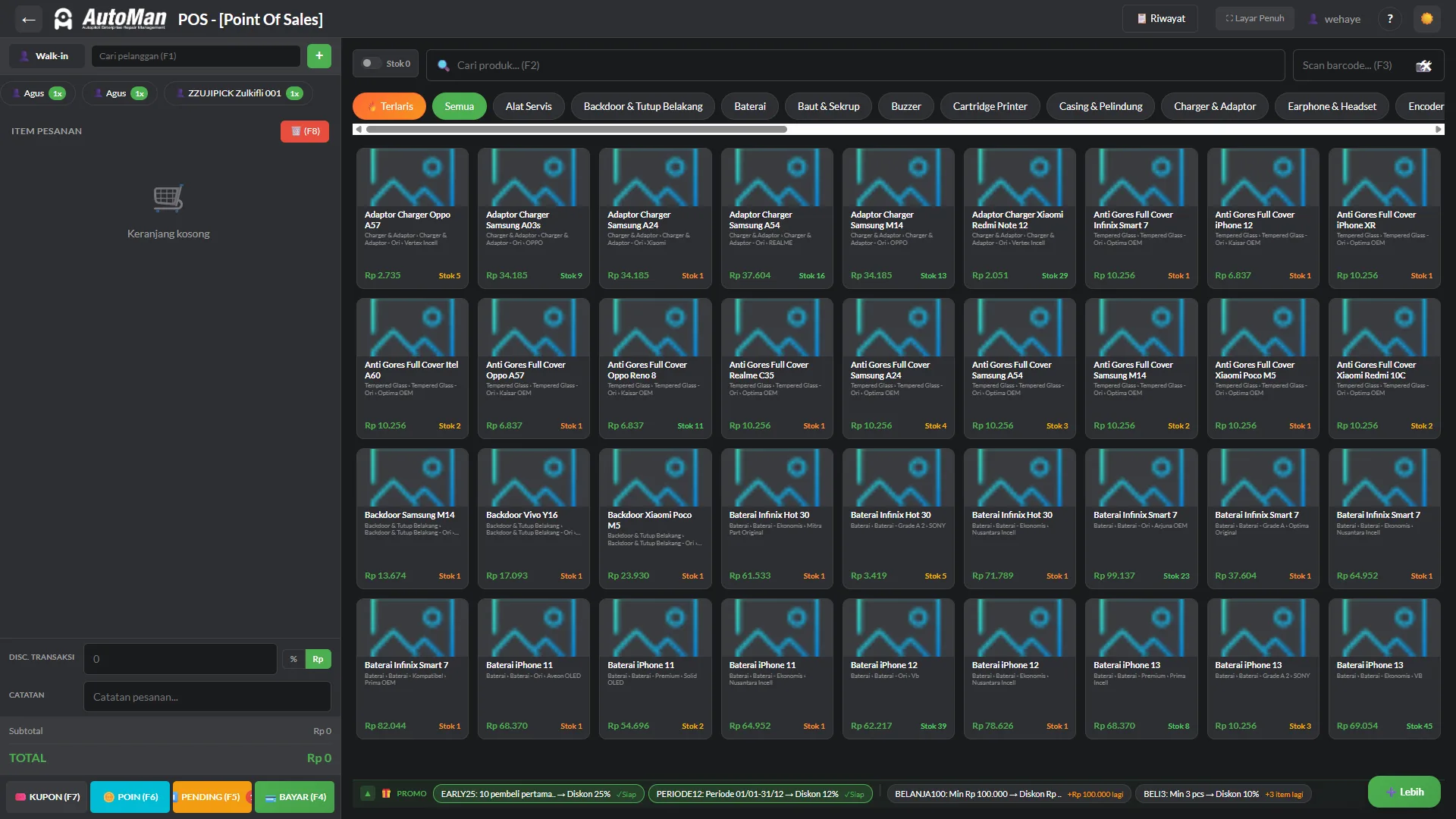The height and width of the screenshot is (819, 1456).
Task: Show the Baut & Sekrup category
Action: 828,106
